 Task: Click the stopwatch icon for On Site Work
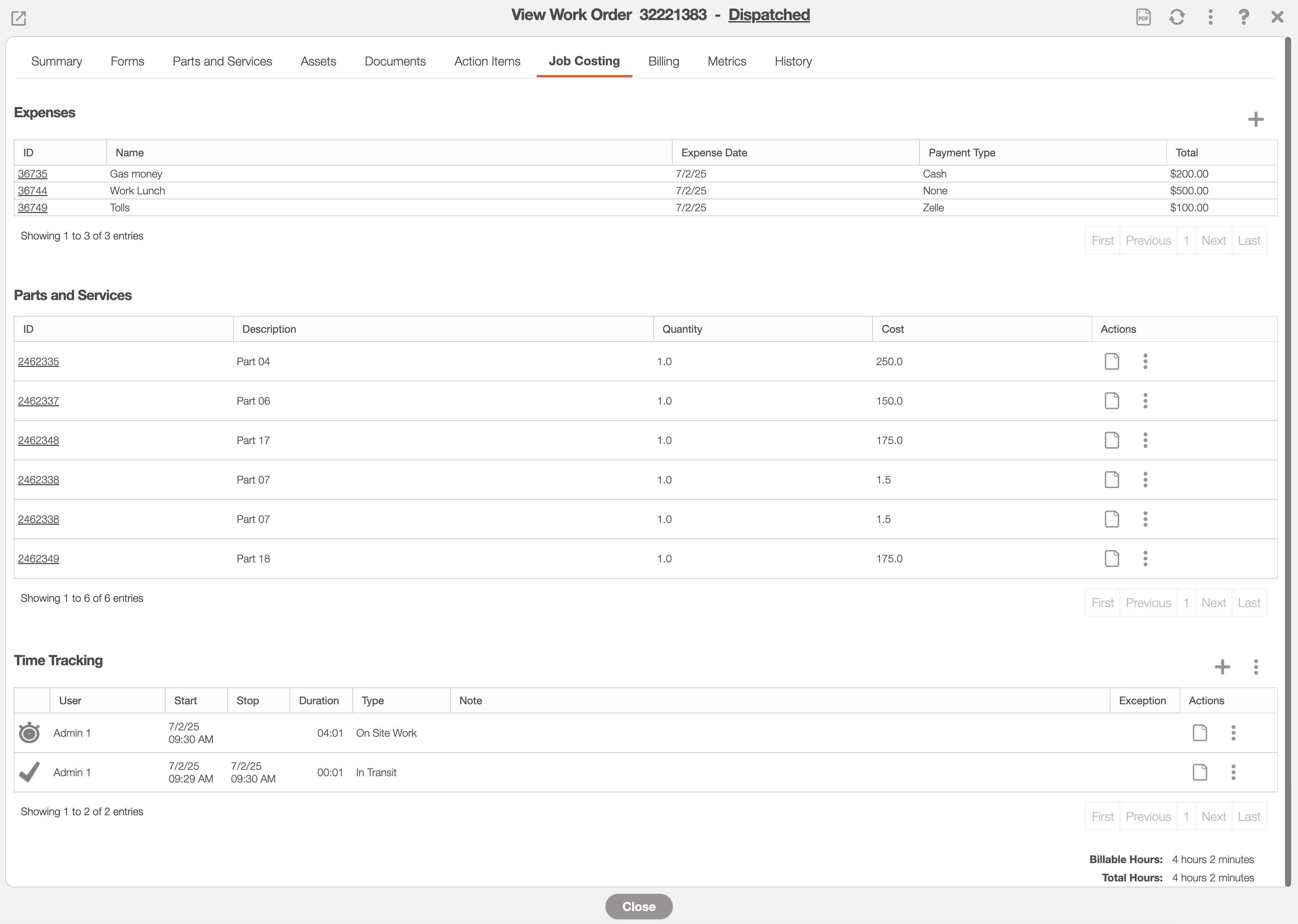point(30,733)
